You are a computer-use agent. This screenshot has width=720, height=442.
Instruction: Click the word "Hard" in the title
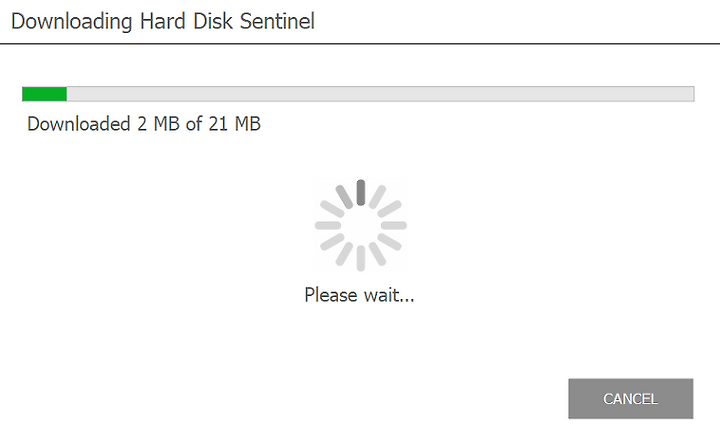click(x=163, y=21)
